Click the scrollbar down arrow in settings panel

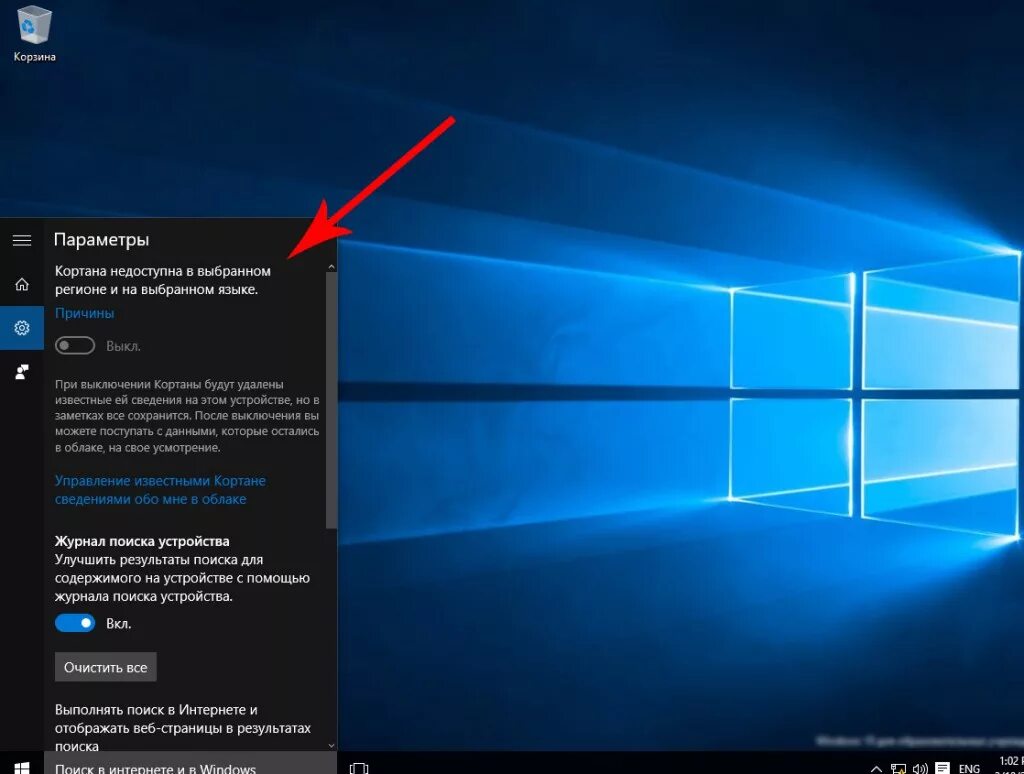331,745
